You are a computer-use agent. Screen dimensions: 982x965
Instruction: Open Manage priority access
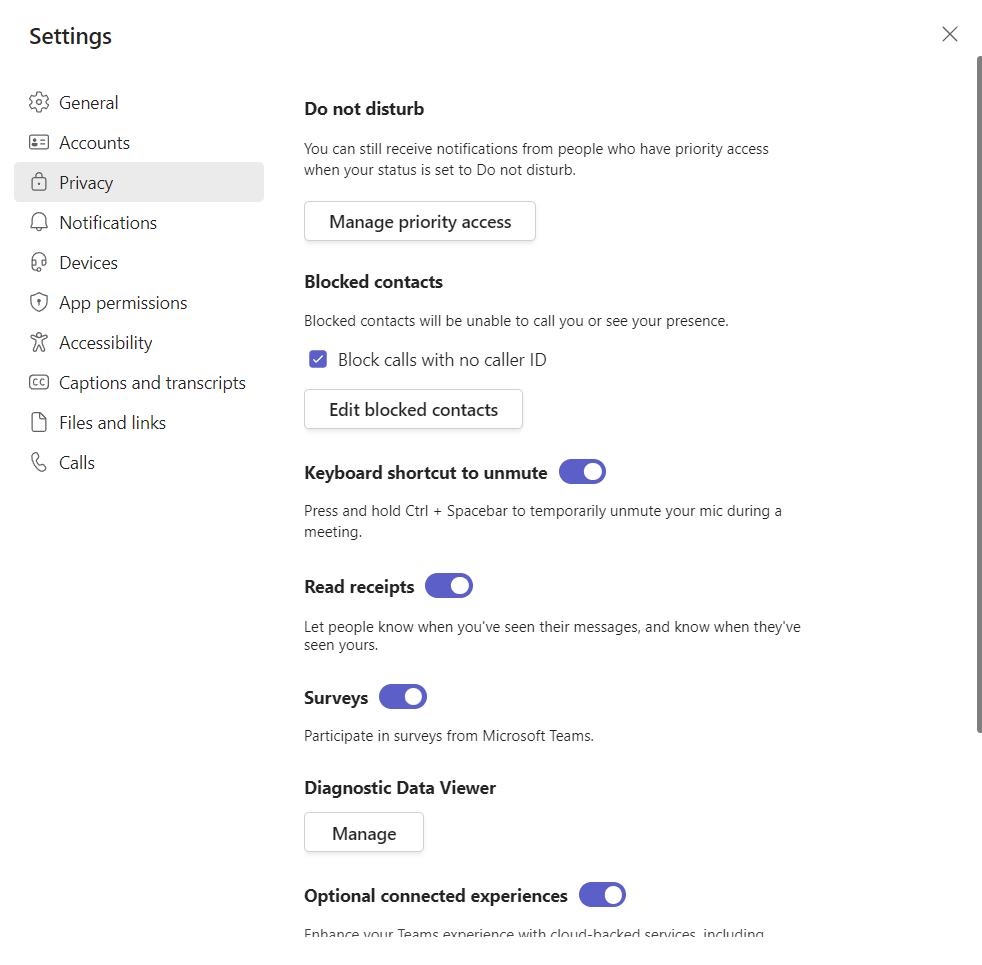(420, 221)
